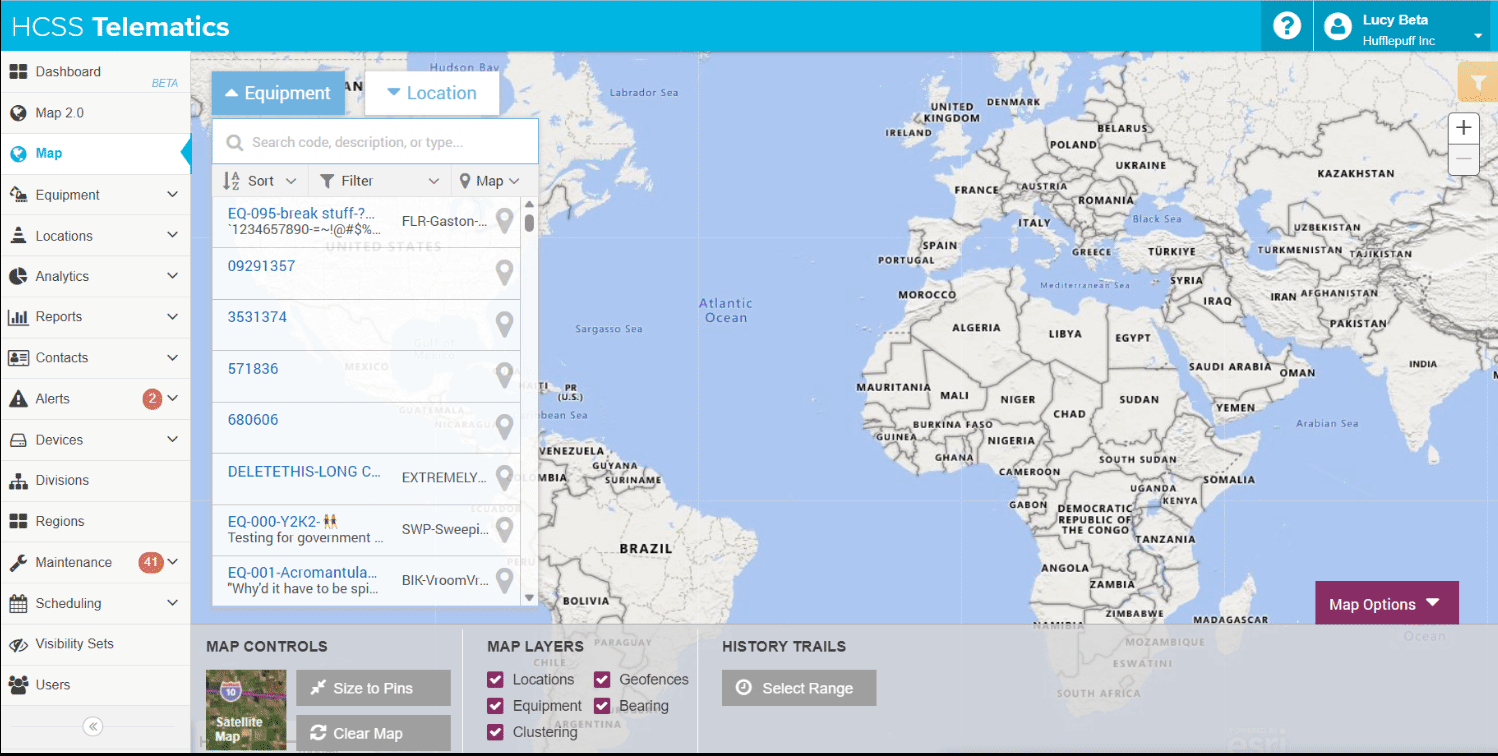The image size is (1498, 756).
Task: Open equipment link 680606
Action: [x=253, y=420]
